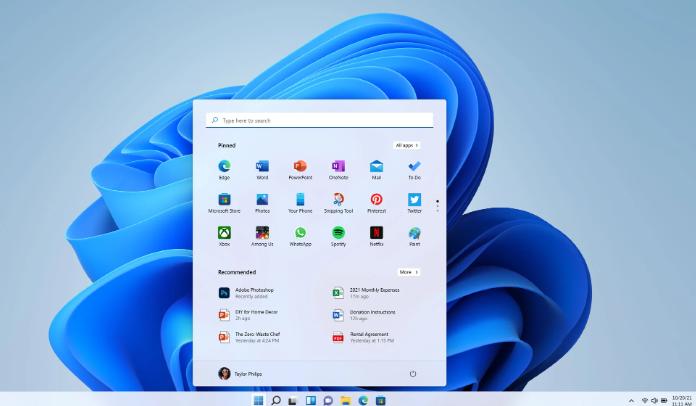Viewport: 696px width, 406px height.
Task: Open the Photos app
Action: tap(262, 203)
